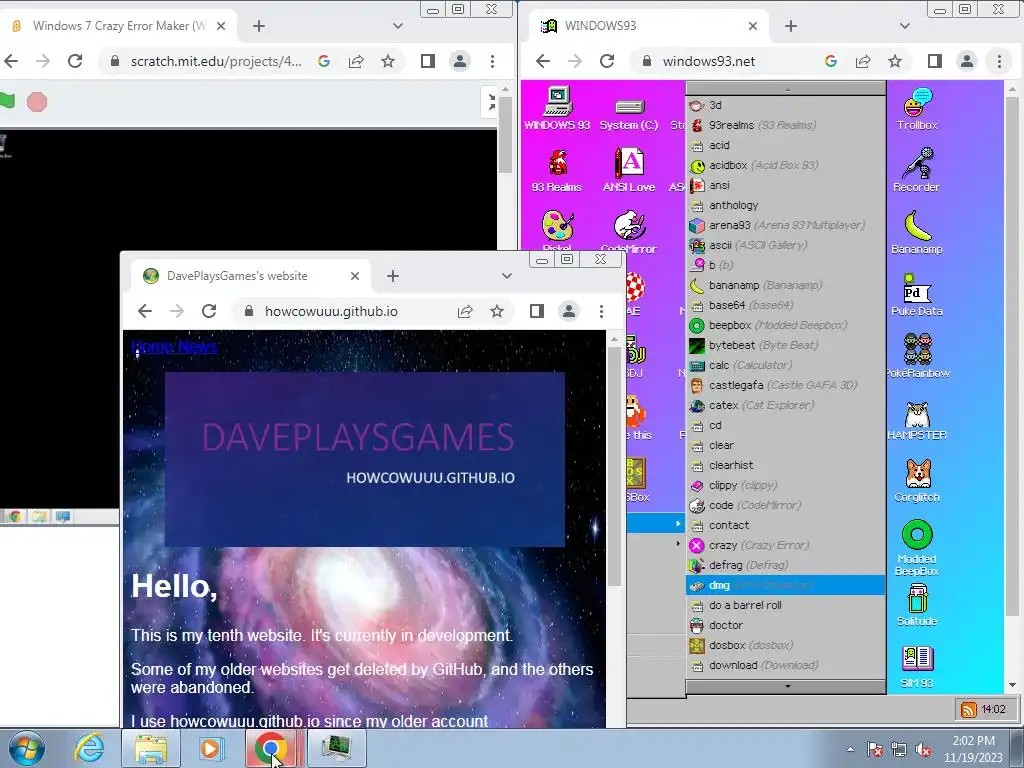This screenshot has height=768, width=1024.
Task: Open the SIM 93 desktop icon
Action: coord(917,666)
